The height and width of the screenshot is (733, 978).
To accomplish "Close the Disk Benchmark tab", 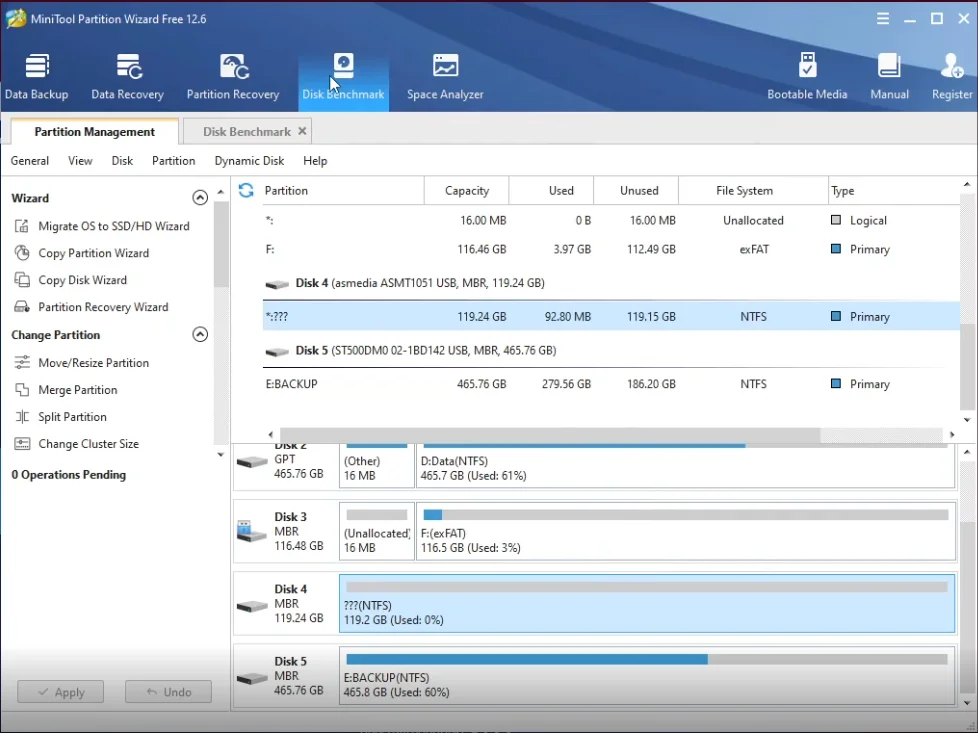I will pos(303,131).
